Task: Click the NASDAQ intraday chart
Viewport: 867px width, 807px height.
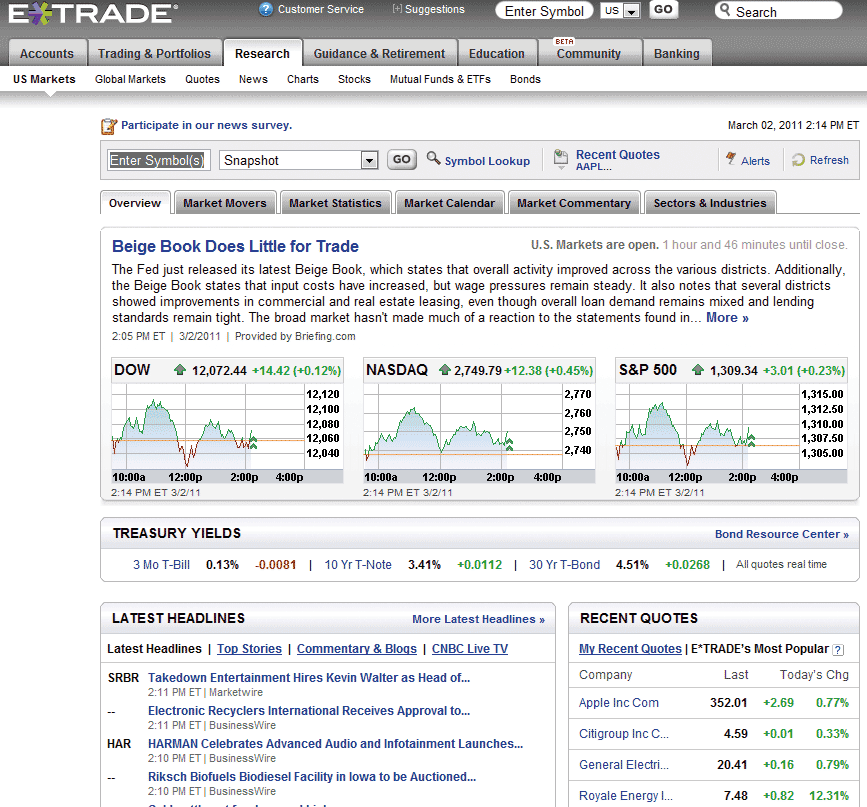Action: click(x=479, y=433)
